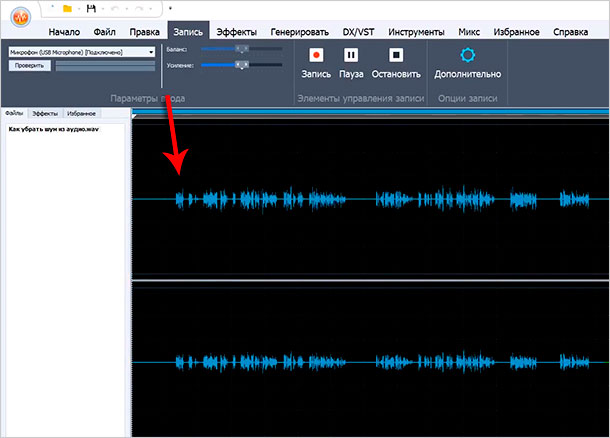
Task: Create new file from quick toolbar icon
Action: pos(52,8)
